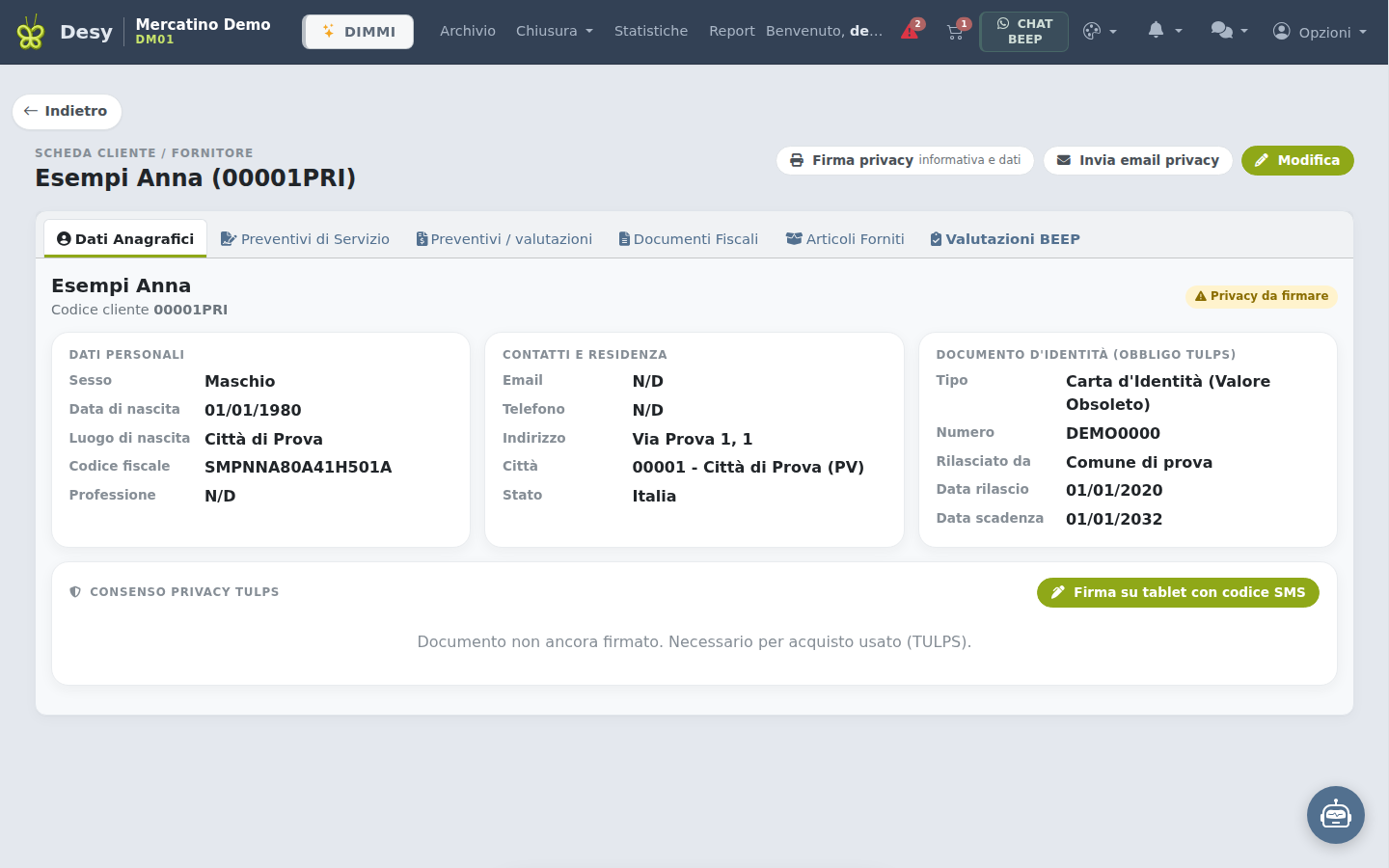1389x868 pixels.
Task: Click the release date 01/01/2020
Action: [x=1114, y=490]
